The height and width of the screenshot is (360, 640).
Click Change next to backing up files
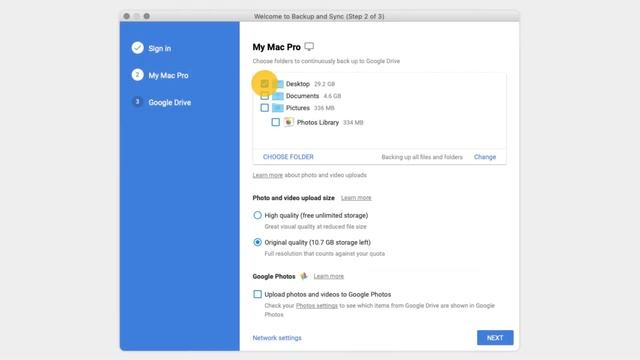[x=485, y=157]
